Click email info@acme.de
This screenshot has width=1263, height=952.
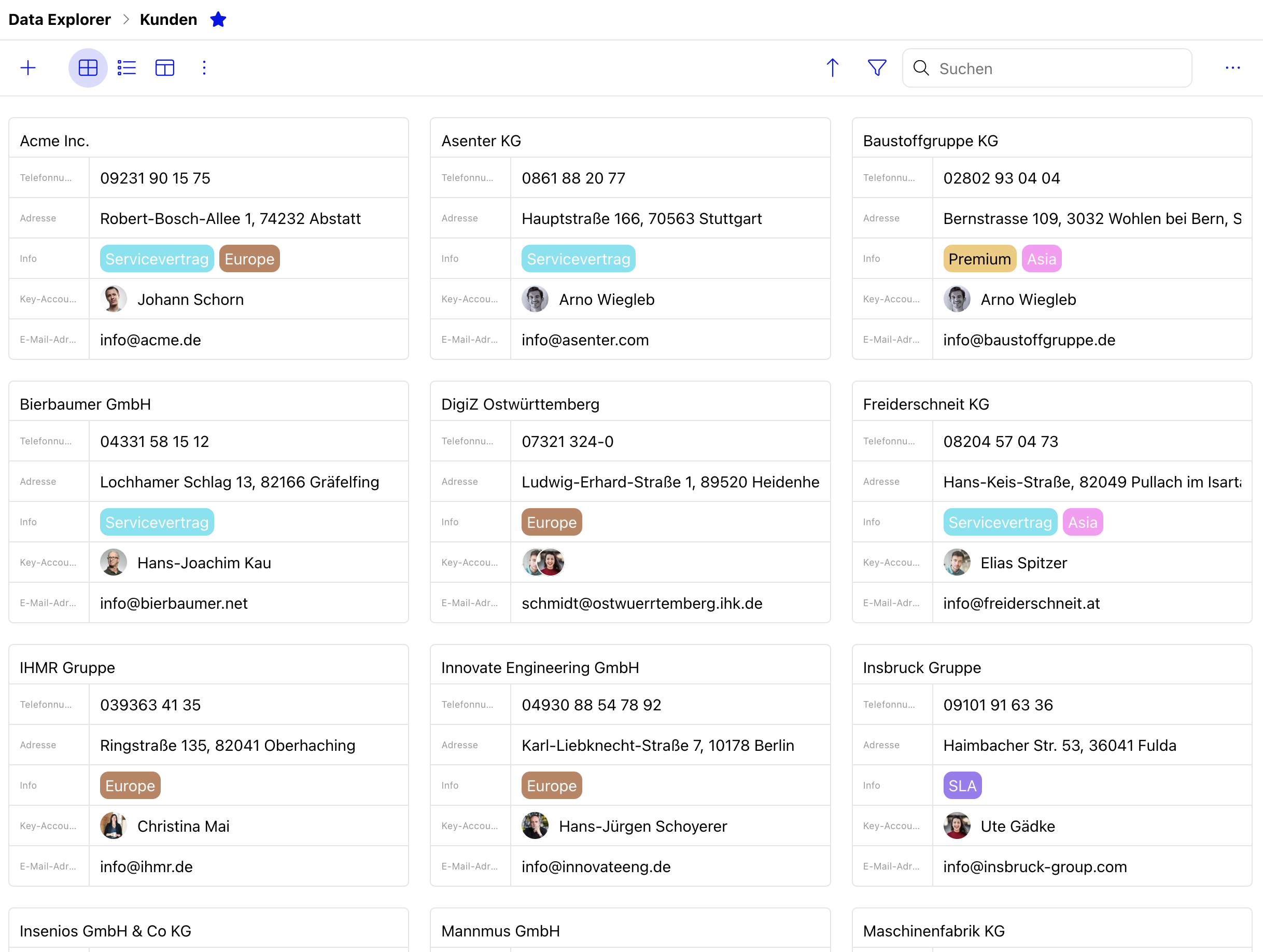[151, 340]
